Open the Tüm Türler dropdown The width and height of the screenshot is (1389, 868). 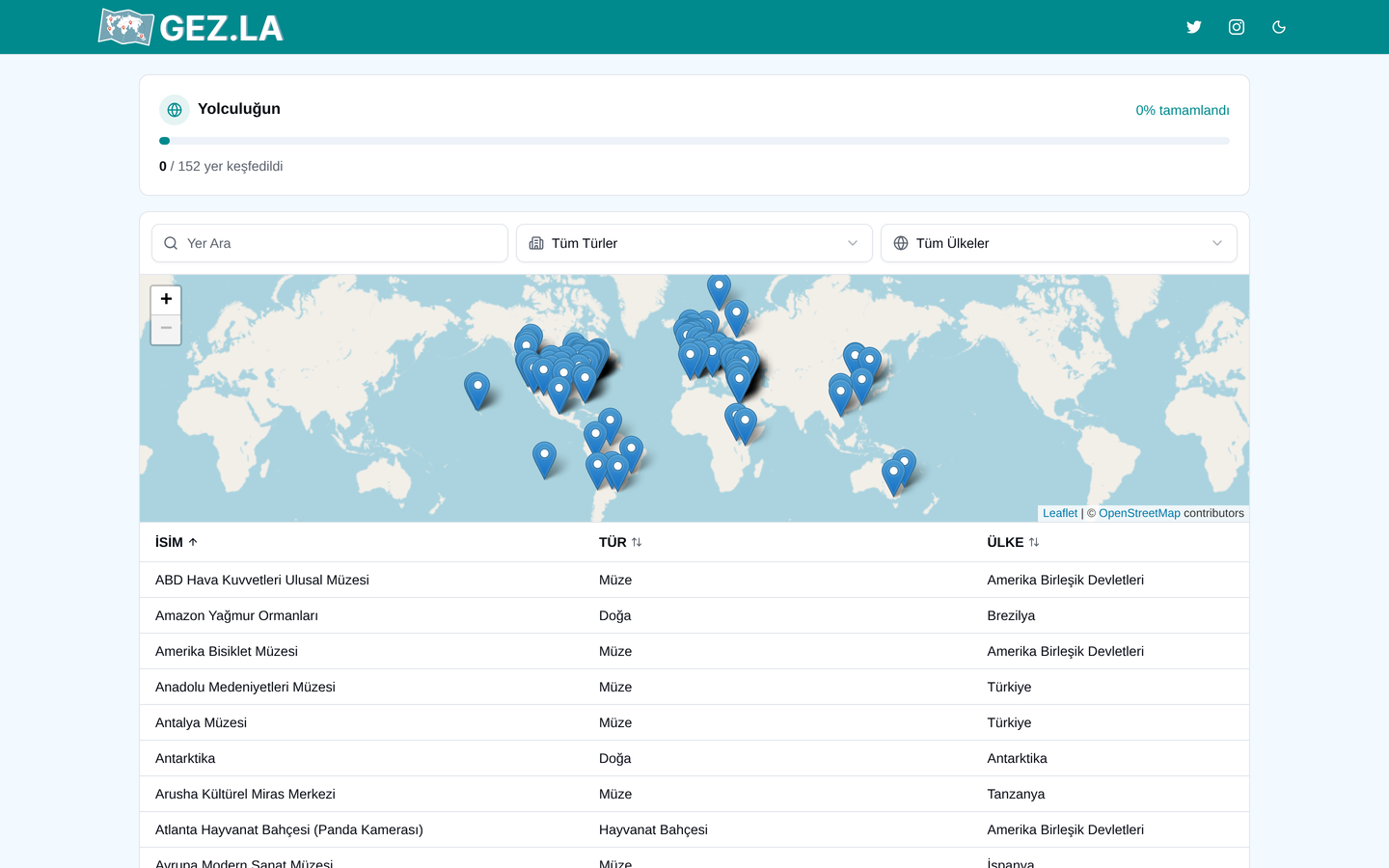pyautogui.click(x=694, y=243)
